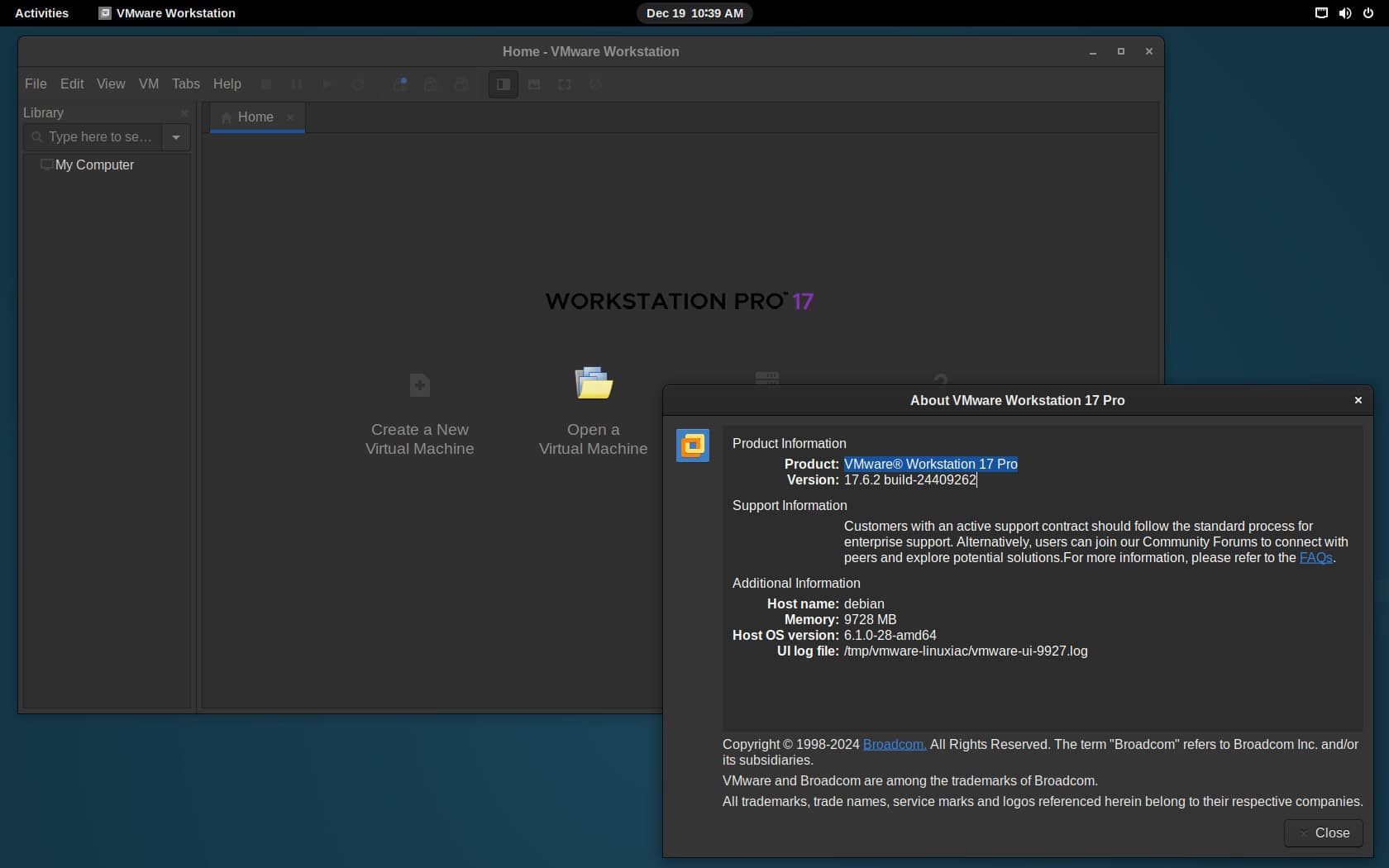Close the Home tab with its X
This screenshot has height=868, width=1389.
point(290,117)
